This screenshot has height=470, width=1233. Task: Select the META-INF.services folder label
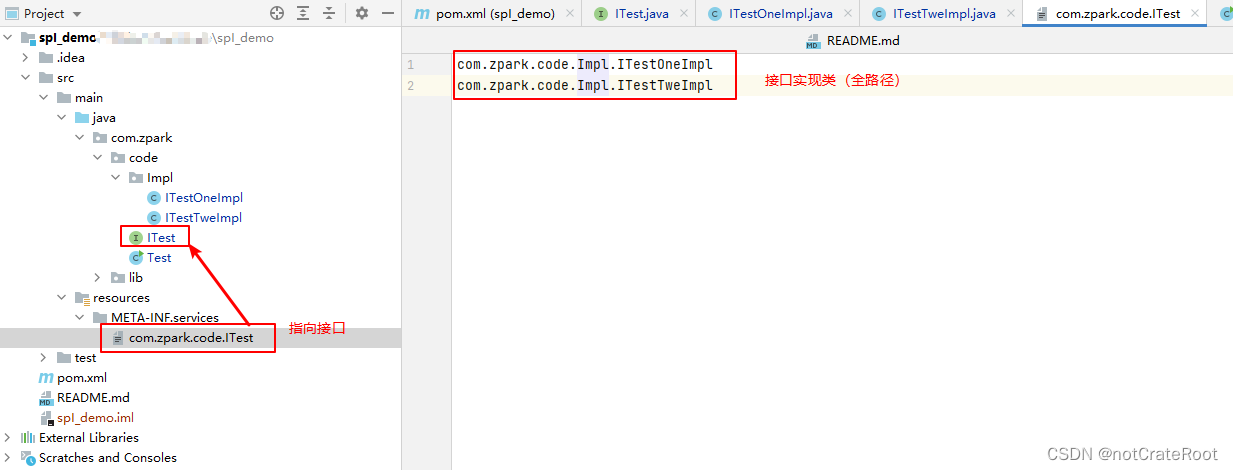coord(165,317)
